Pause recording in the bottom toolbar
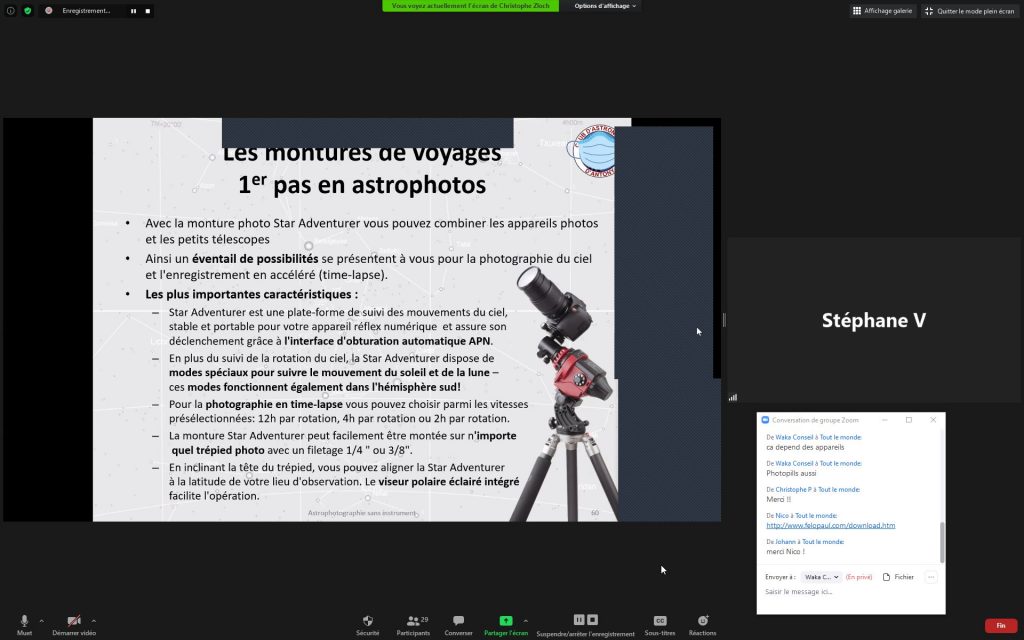Image resolution: width=1024 pixels, height=640 pixels. (x=579, y=619)
